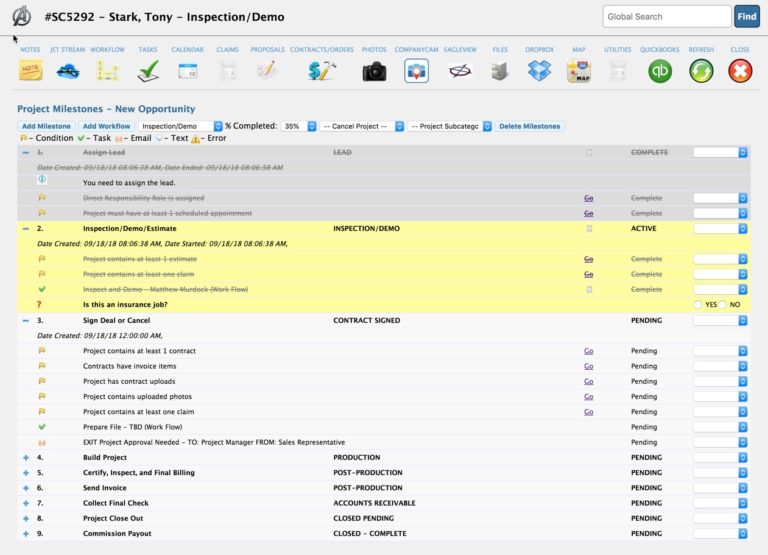This screenshot has width=768, height=555.
Task: Open the action dropdown on the Build Project row
Action: 720,458
